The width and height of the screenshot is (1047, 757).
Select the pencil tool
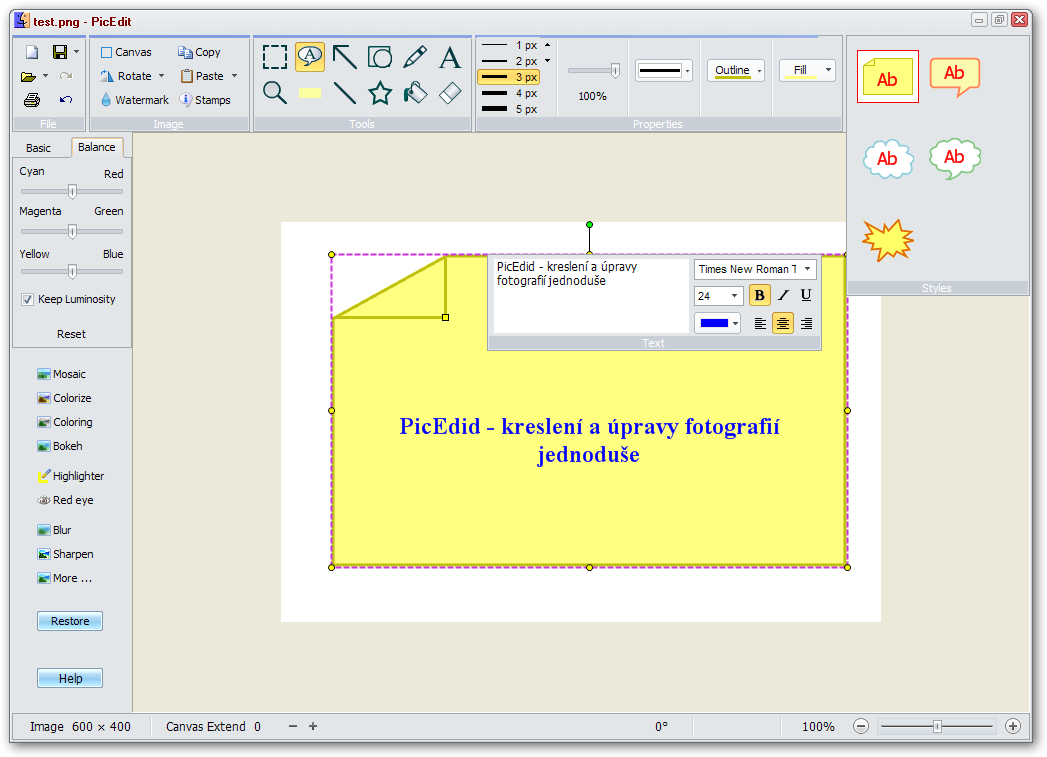pos(415,57)
